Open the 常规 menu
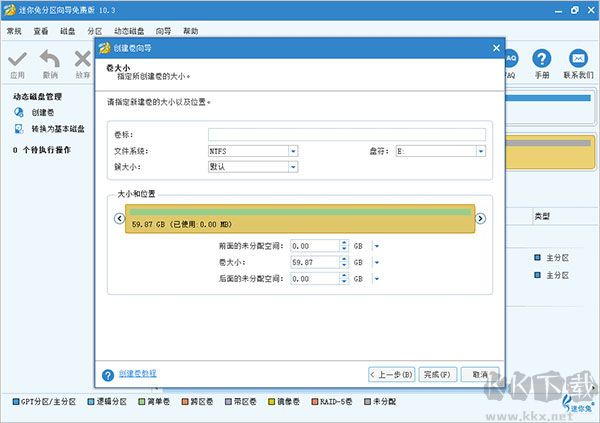 click(14, 31)
